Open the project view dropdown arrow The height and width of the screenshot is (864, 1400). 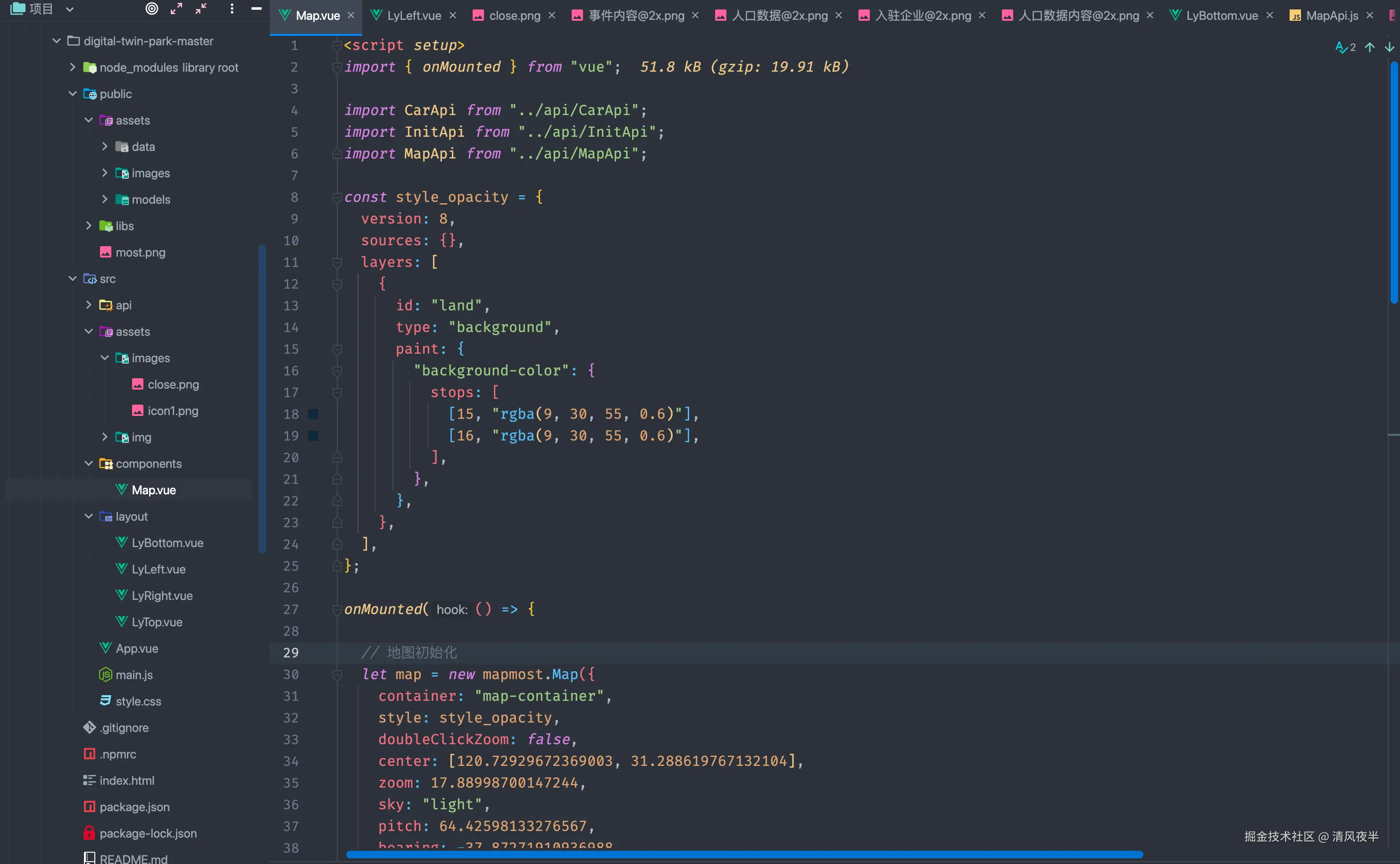(x=70, y=9)
